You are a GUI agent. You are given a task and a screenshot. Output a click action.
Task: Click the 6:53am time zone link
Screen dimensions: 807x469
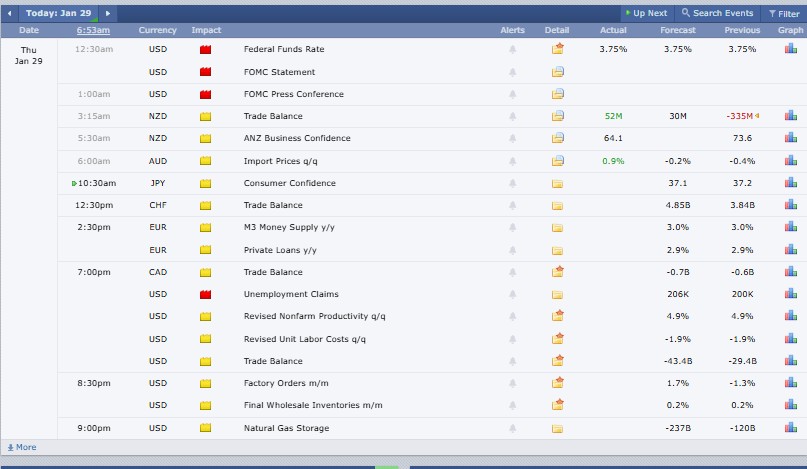point(93,30)
